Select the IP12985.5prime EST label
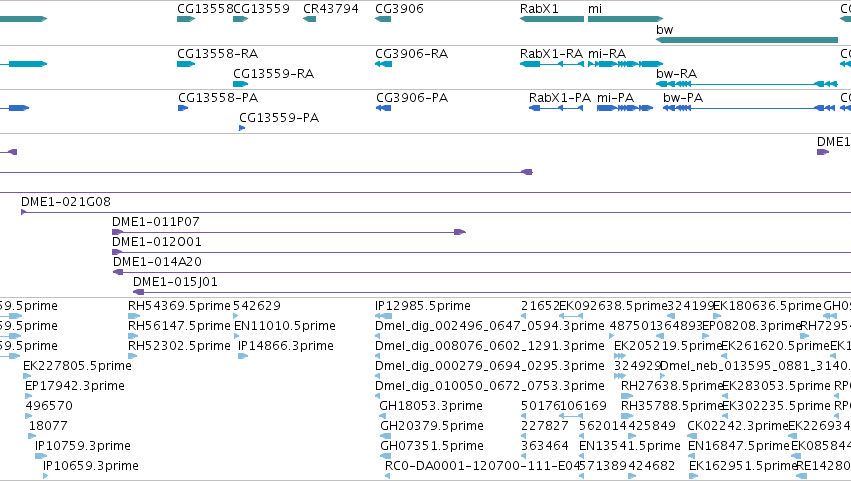Image resolution: width=851 pixels, height=481 pixels. 423,306
